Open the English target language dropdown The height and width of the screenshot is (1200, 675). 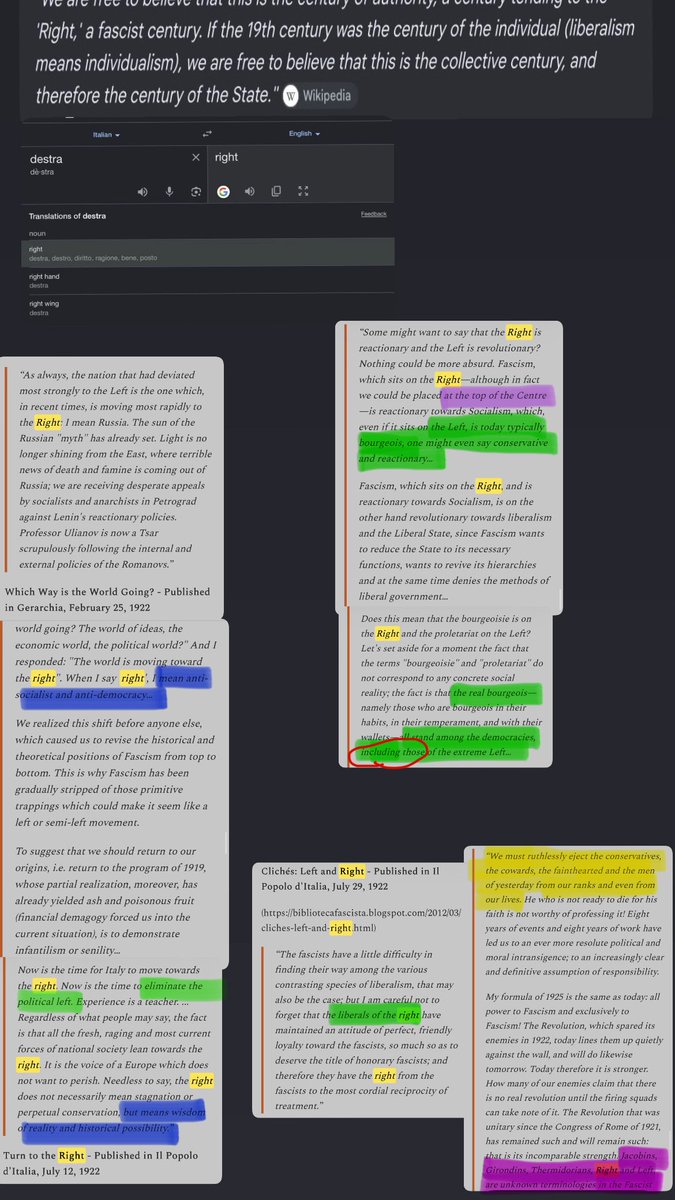(304, 134)
